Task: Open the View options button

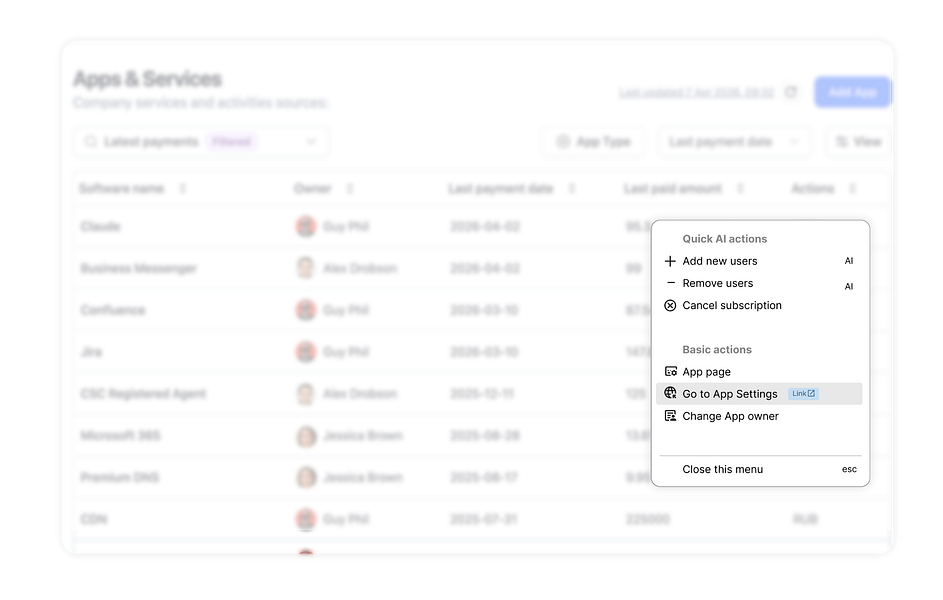Action: point(858,142)
